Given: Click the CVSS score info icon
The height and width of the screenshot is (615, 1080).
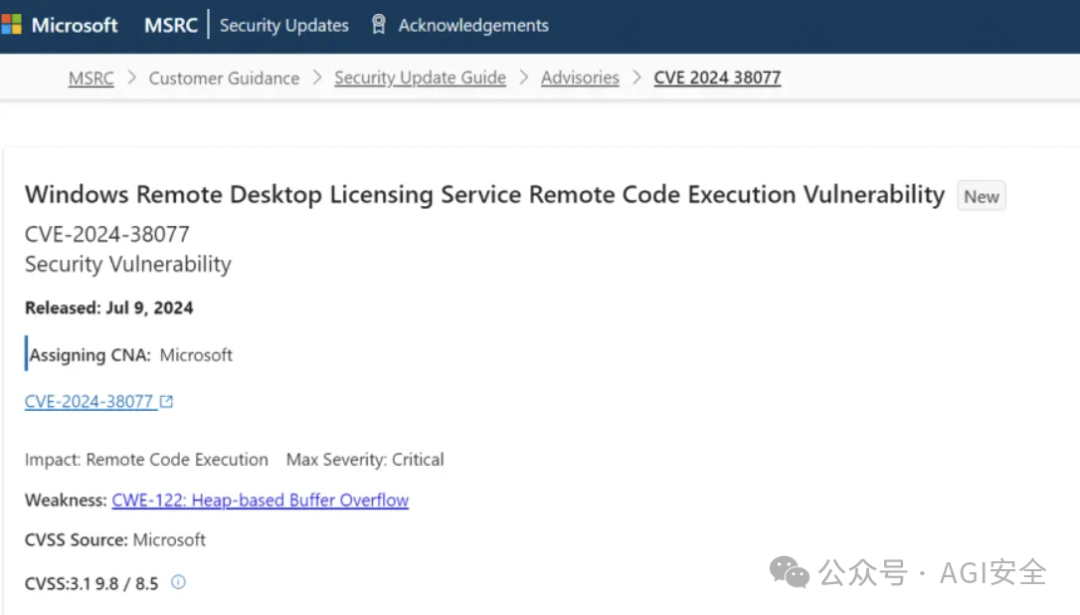Looking at the screenshot, I should (x=178, y=582).
